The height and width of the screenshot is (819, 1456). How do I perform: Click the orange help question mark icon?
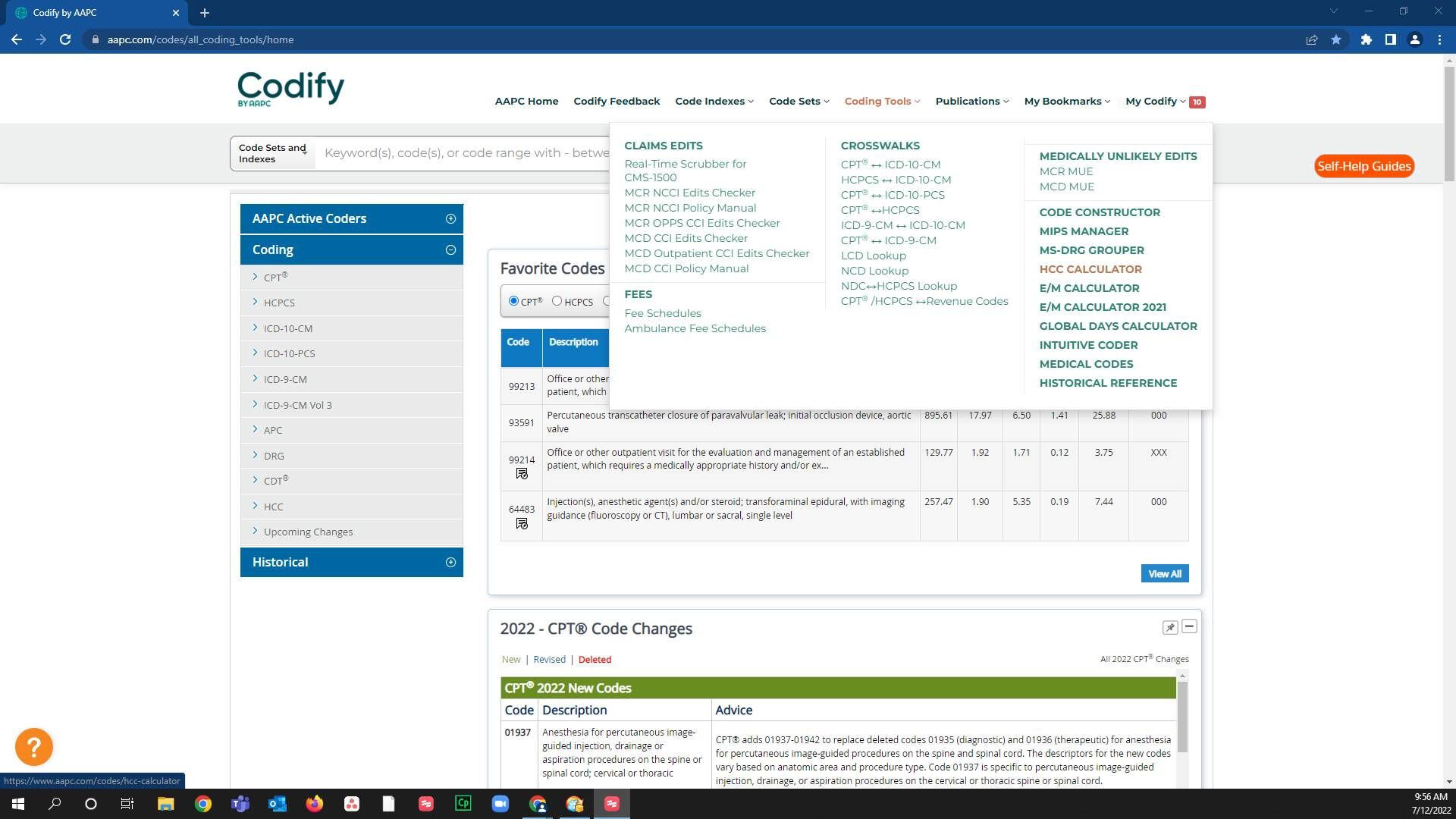click(x=33, y=747)
